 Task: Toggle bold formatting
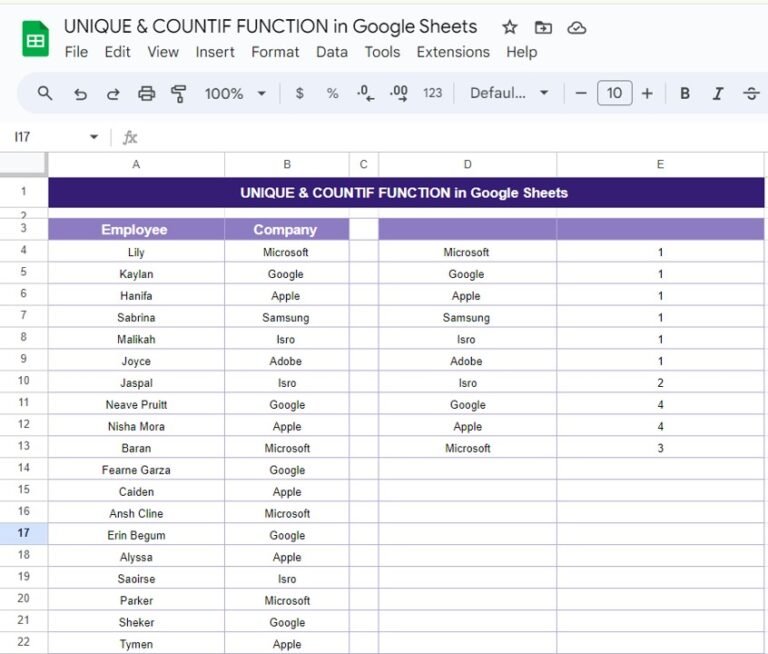tap(685, 93)
